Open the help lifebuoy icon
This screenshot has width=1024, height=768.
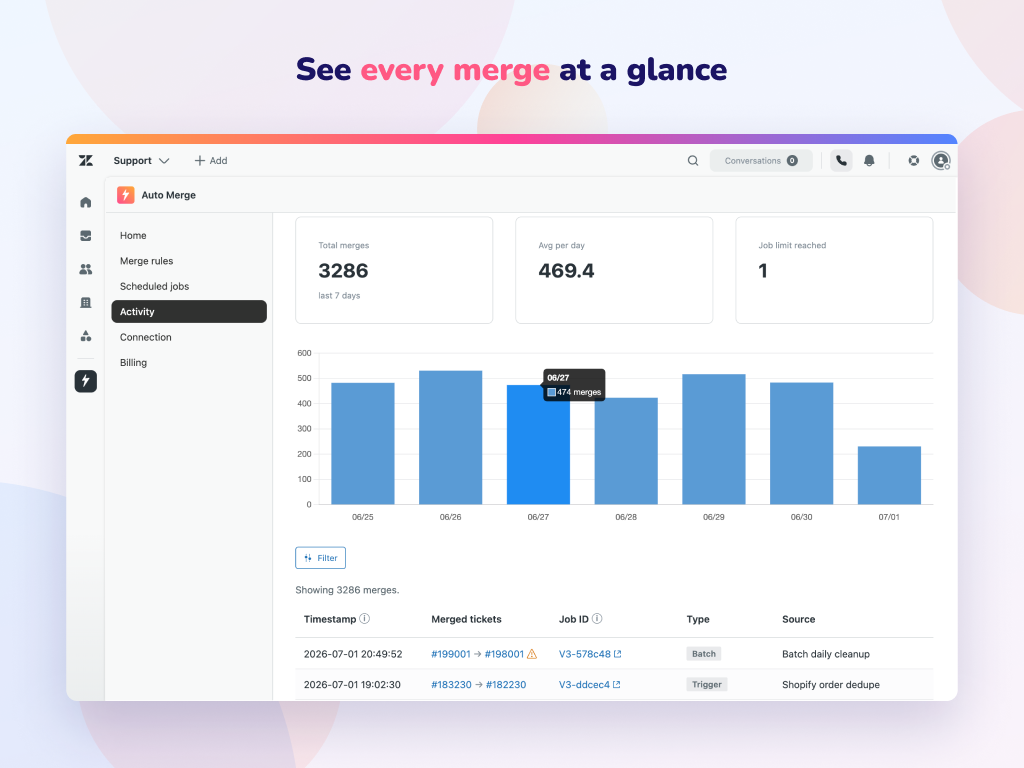tap(914, 161)
